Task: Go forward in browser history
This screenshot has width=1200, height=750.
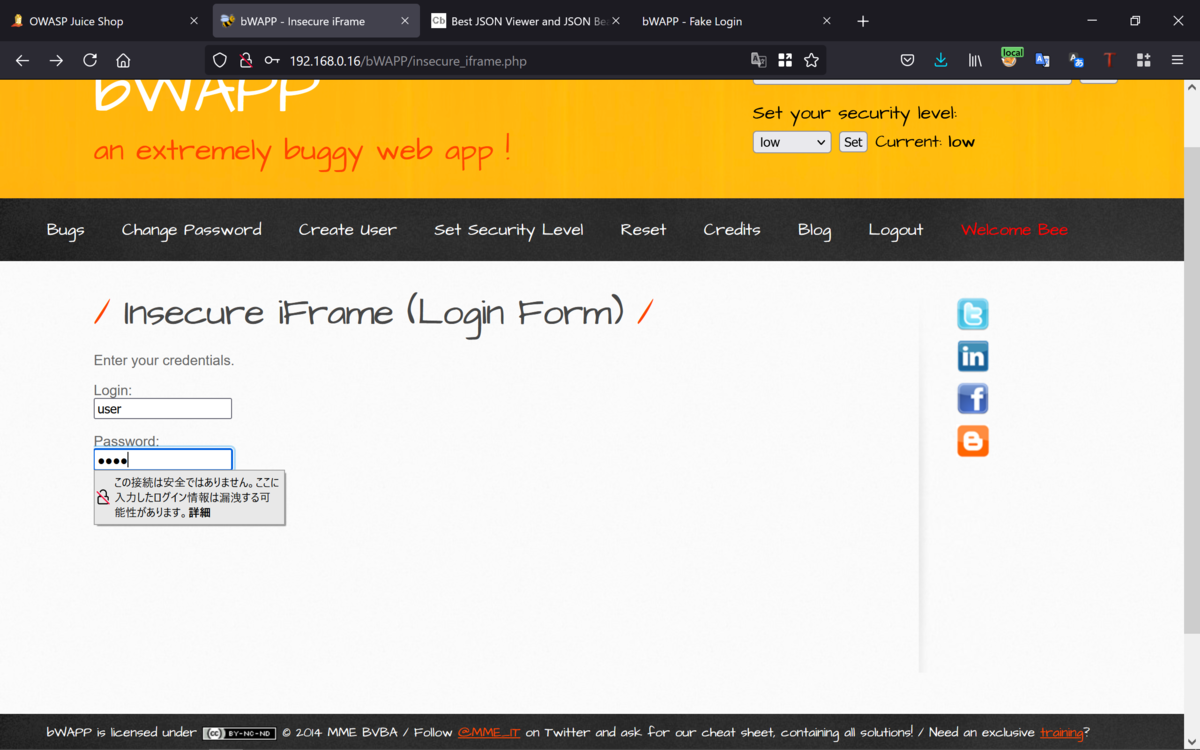Action: pos(56,61)
